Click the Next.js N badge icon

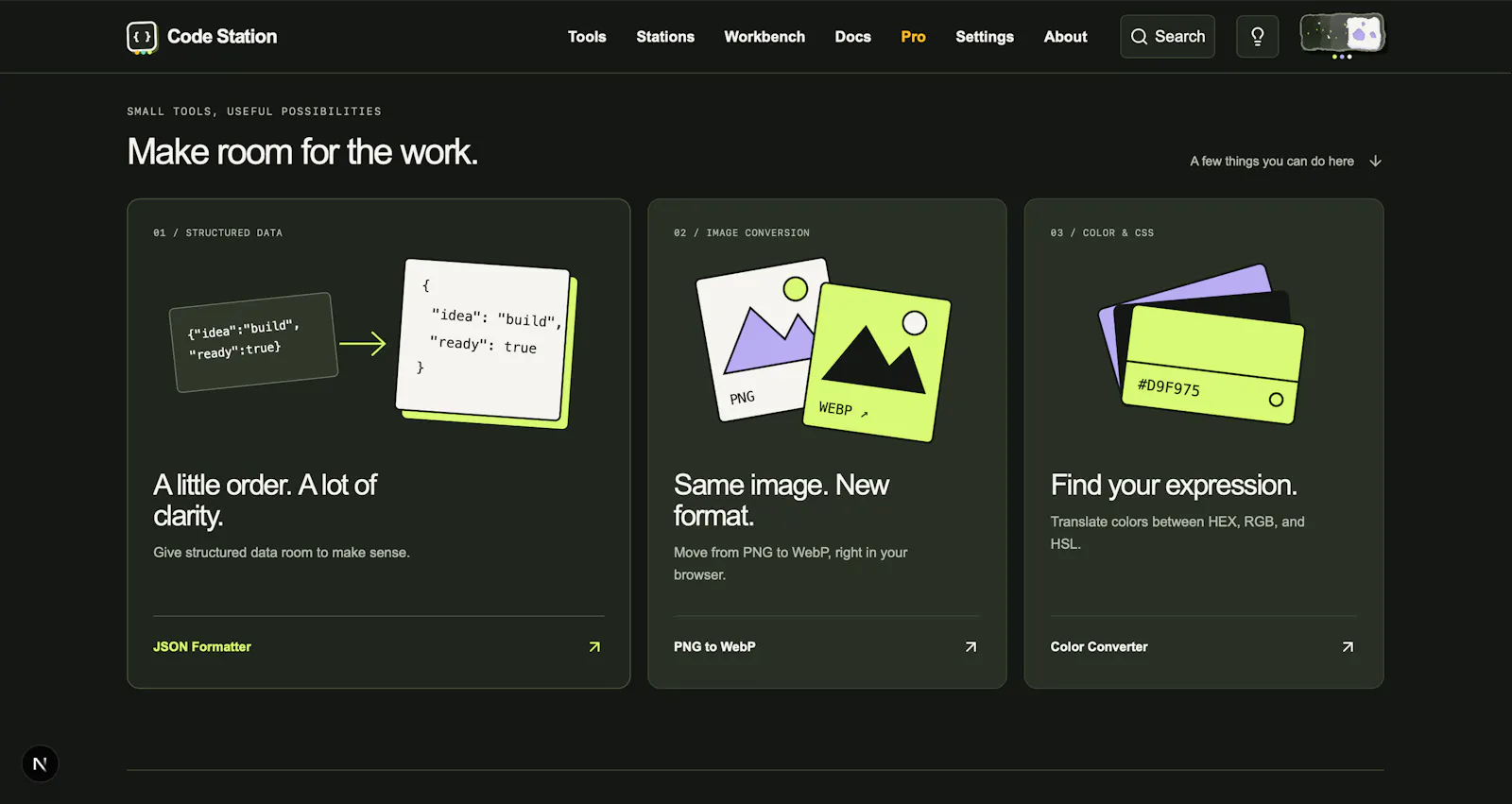tap(40, 763)
